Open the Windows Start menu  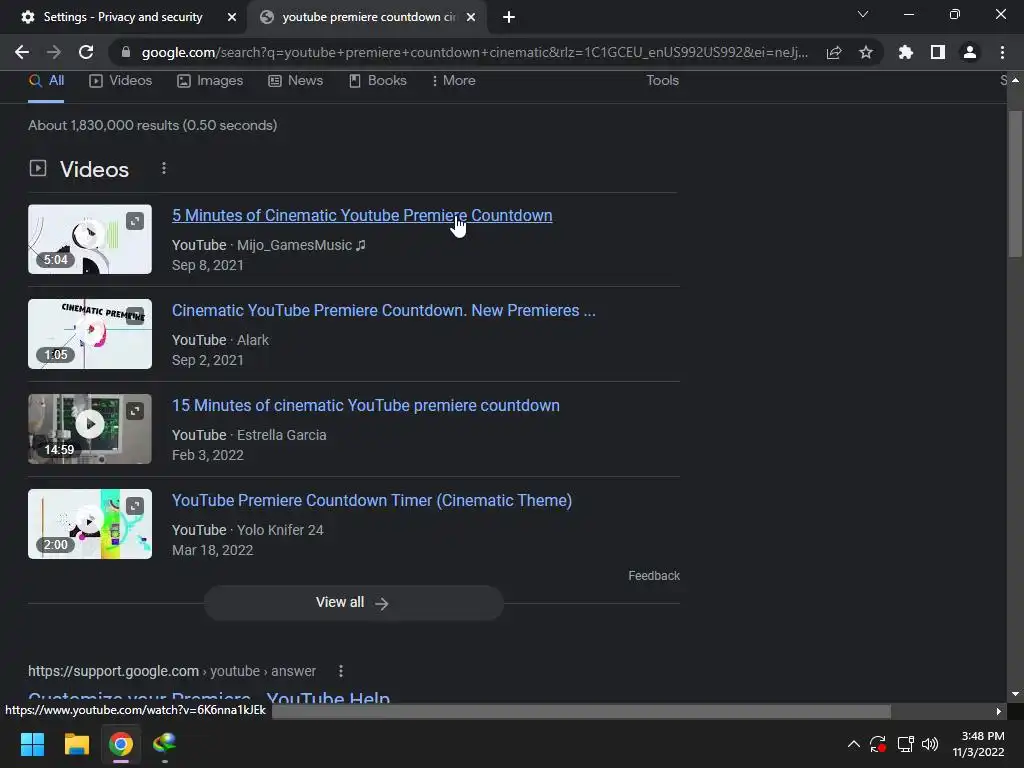[x=32, y=744]
